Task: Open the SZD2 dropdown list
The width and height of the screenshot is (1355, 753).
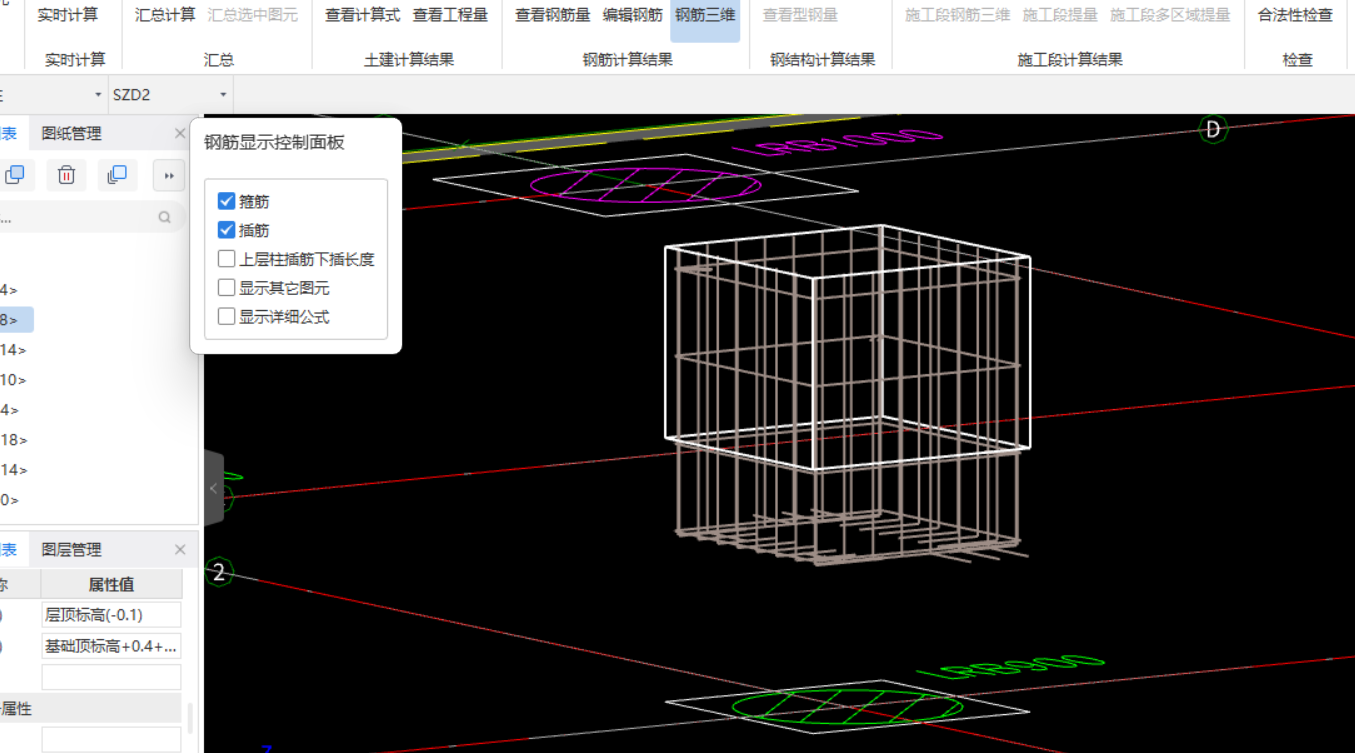Action: tap(222, 93)
